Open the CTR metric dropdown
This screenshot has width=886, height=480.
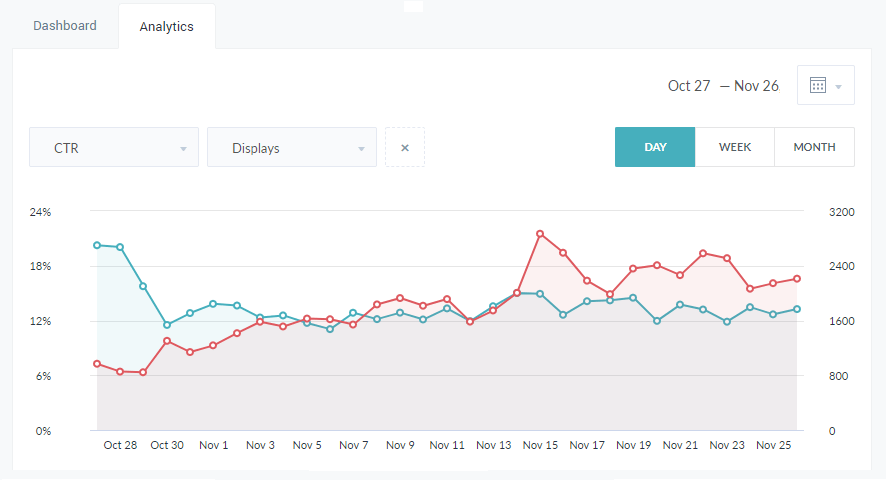(x=114, y=148)
